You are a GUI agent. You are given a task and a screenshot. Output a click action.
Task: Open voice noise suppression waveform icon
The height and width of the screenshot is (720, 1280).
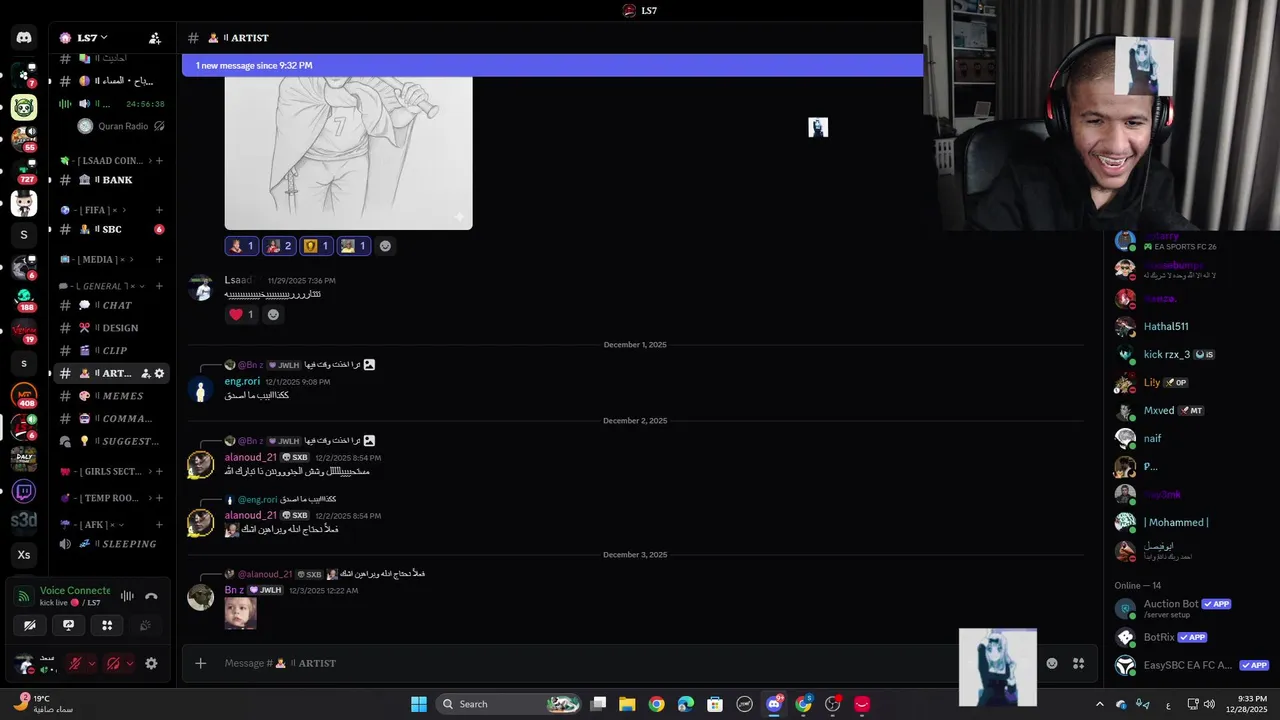point(127,596)
